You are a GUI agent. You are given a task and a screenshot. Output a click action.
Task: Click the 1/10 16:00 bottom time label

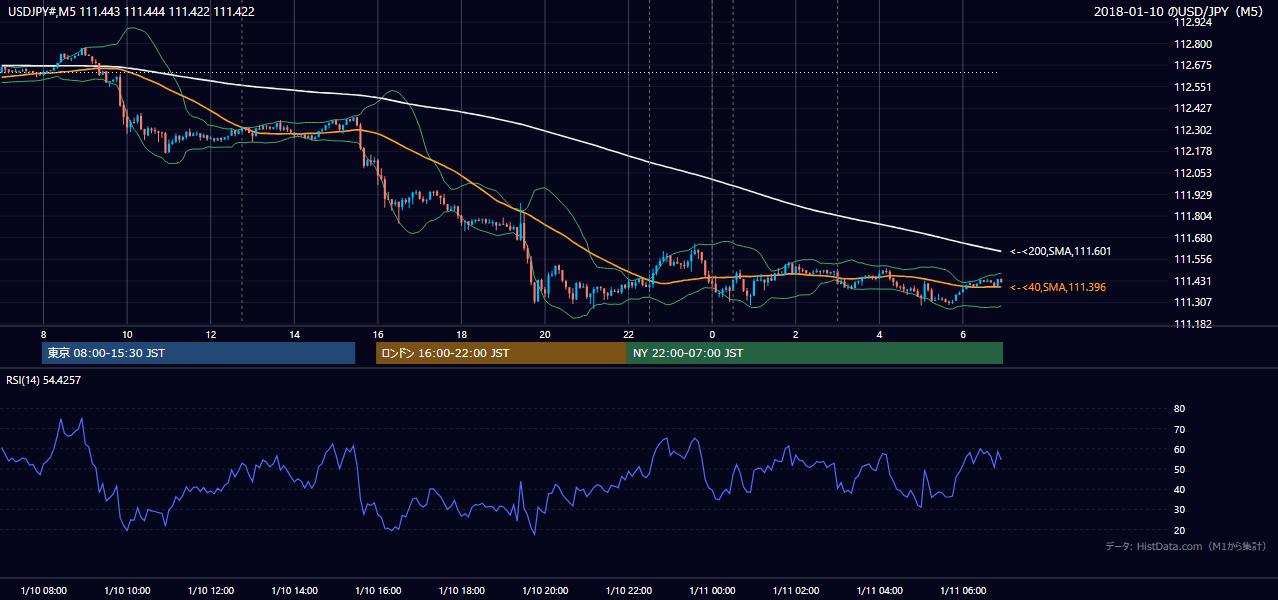377,591
